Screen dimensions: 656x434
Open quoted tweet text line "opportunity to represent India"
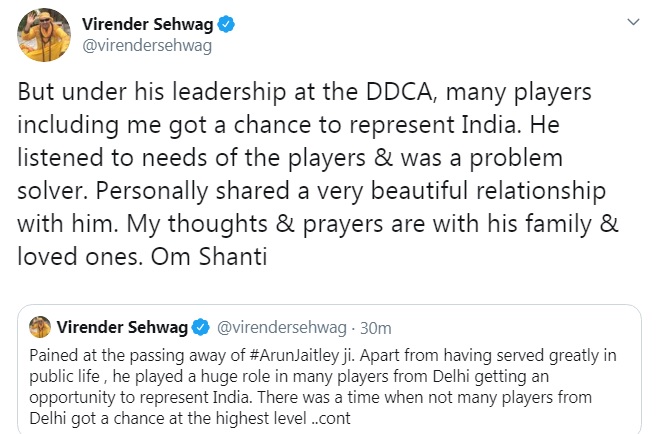pyautogui.click(x=141, y=397)
